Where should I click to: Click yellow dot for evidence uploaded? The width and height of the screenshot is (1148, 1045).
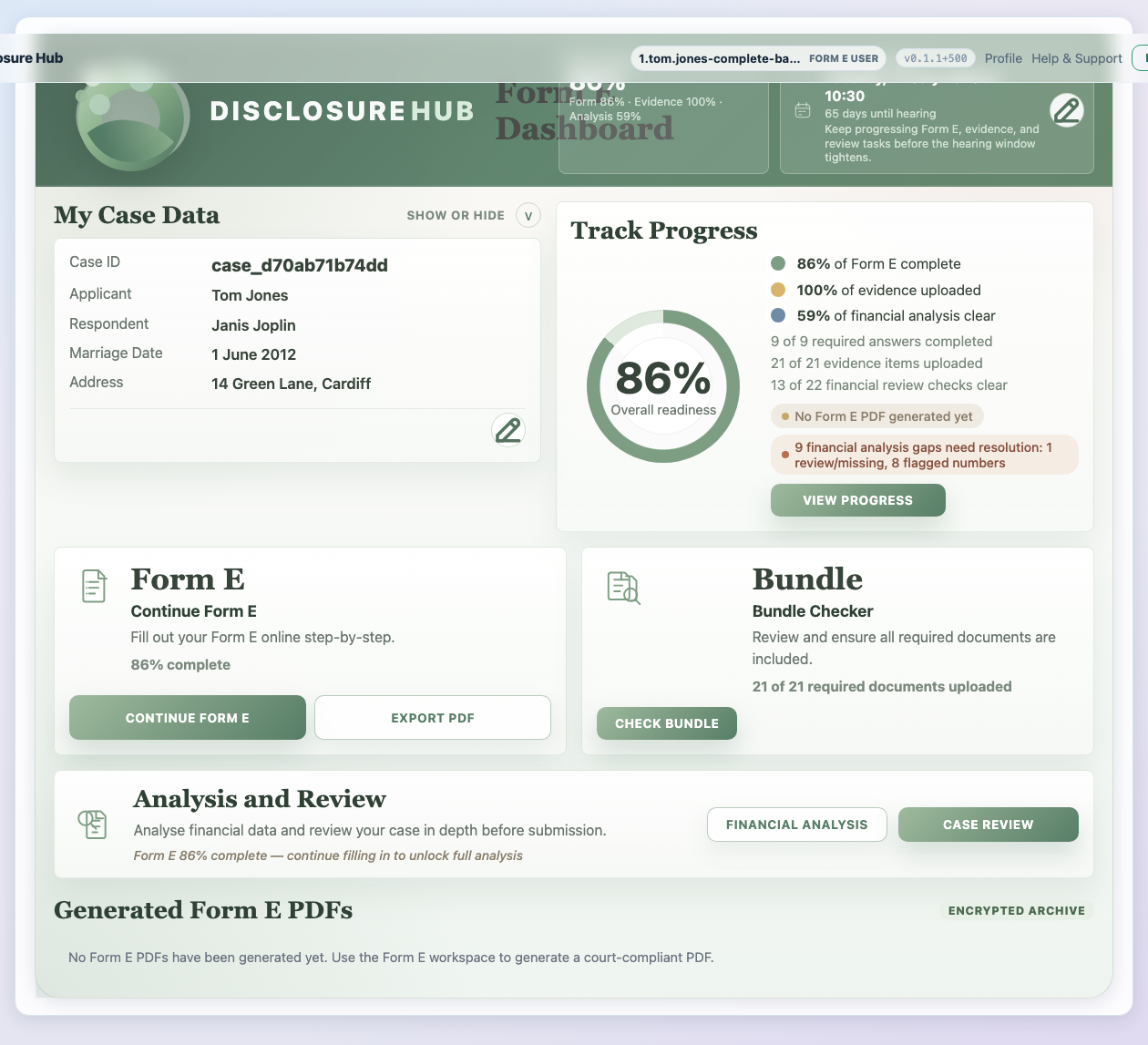778,290
